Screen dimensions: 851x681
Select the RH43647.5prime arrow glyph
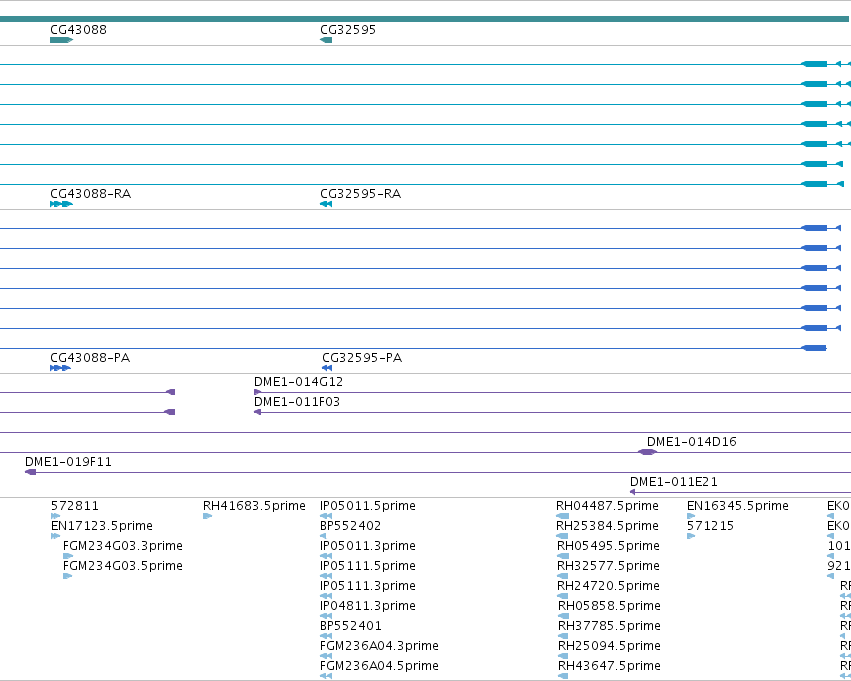click(563, 676)
